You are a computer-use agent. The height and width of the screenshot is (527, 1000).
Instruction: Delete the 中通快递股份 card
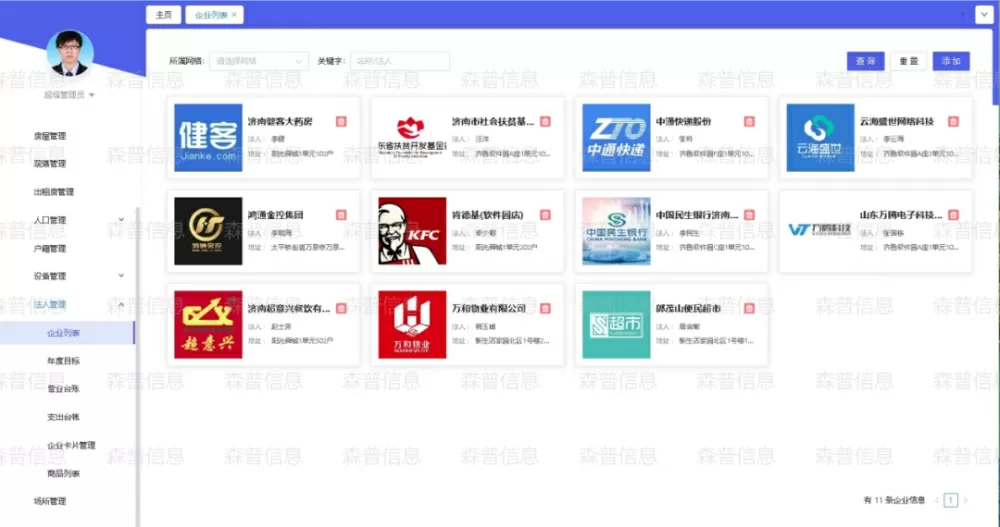tap(749, 121)
